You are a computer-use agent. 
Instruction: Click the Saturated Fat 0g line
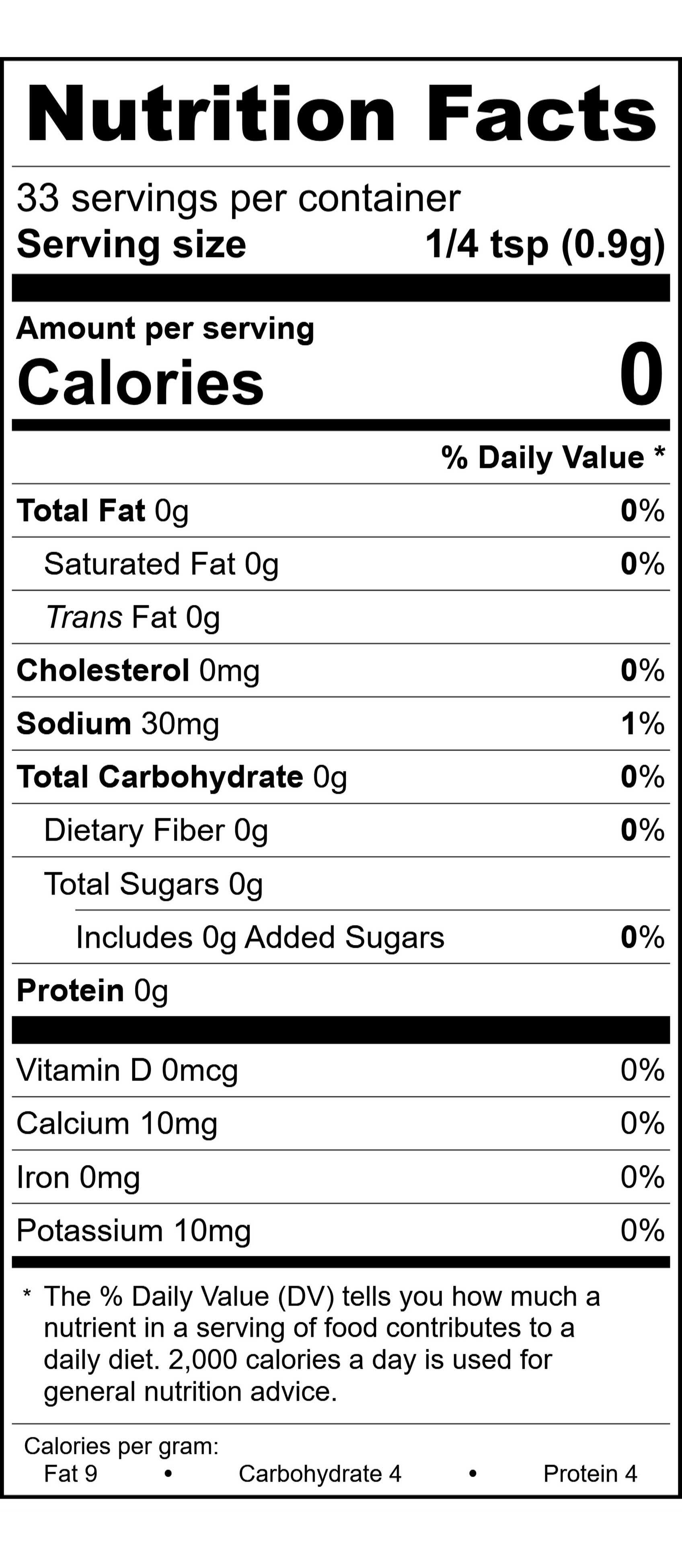click(161, 564)
